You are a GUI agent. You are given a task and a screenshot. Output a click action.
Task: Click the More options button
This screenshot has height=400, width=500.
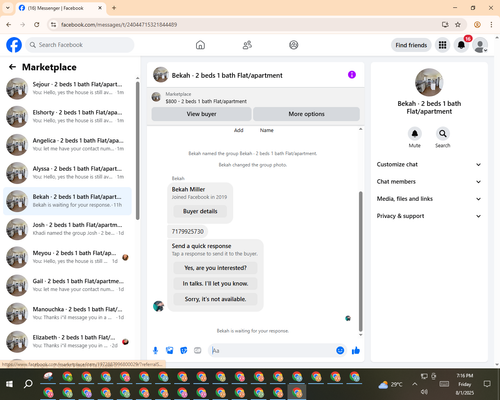[306, 114]
